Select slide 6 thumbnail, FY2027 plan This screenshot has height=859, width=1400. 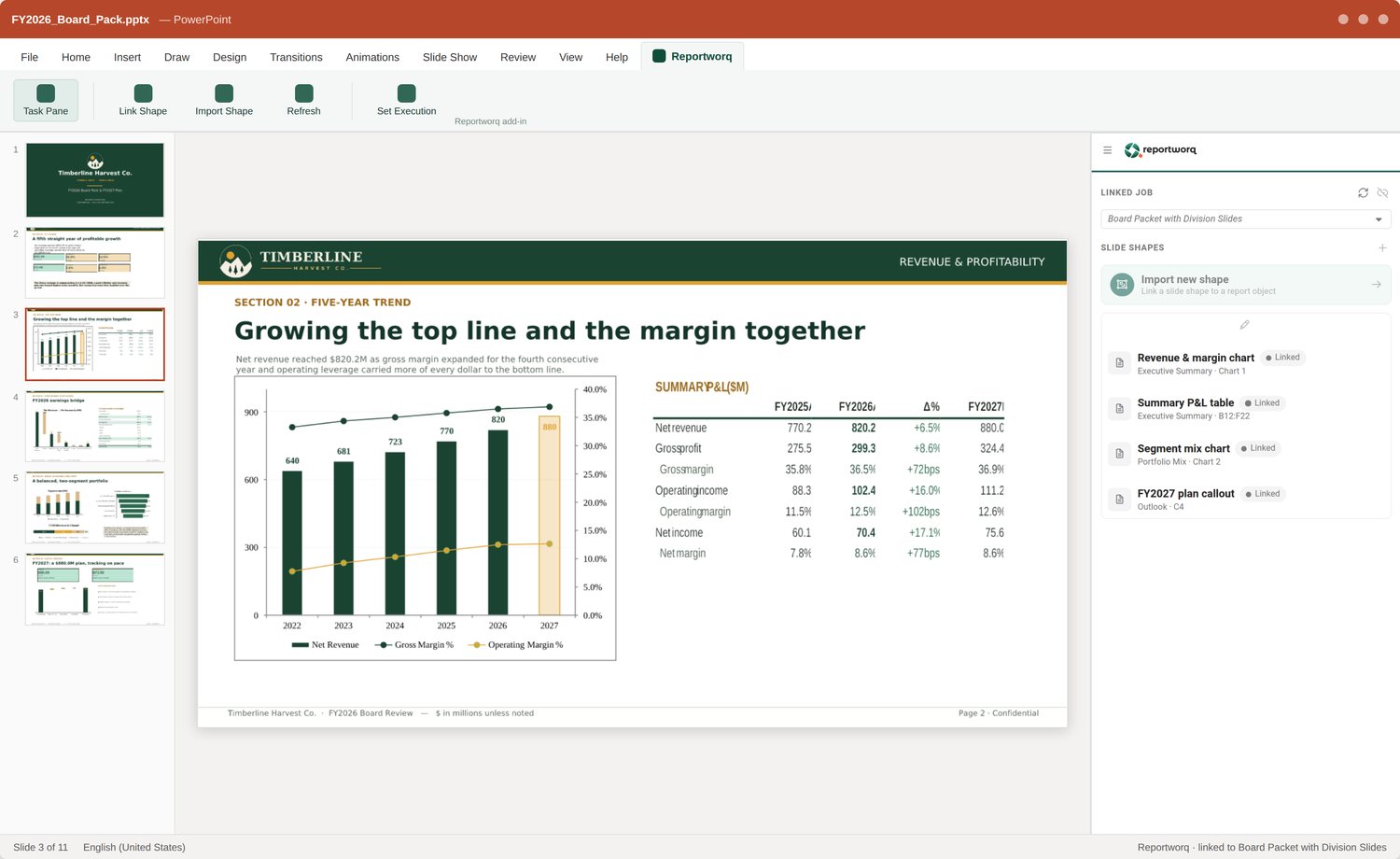point(94,588)
